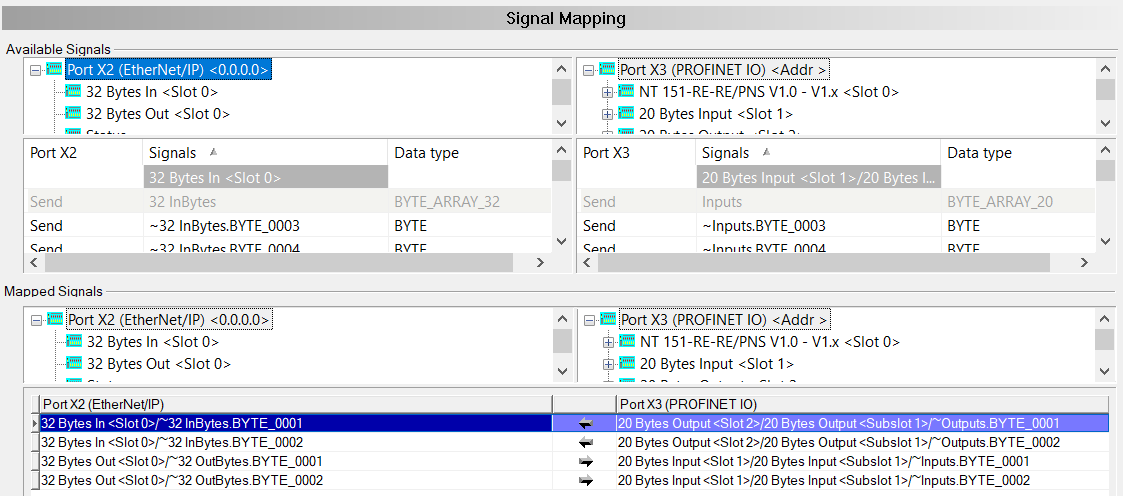Click 20 Bytes Input <Slot 1> group header
This screenshot has height=496, width=1123.
coord(819,178)
